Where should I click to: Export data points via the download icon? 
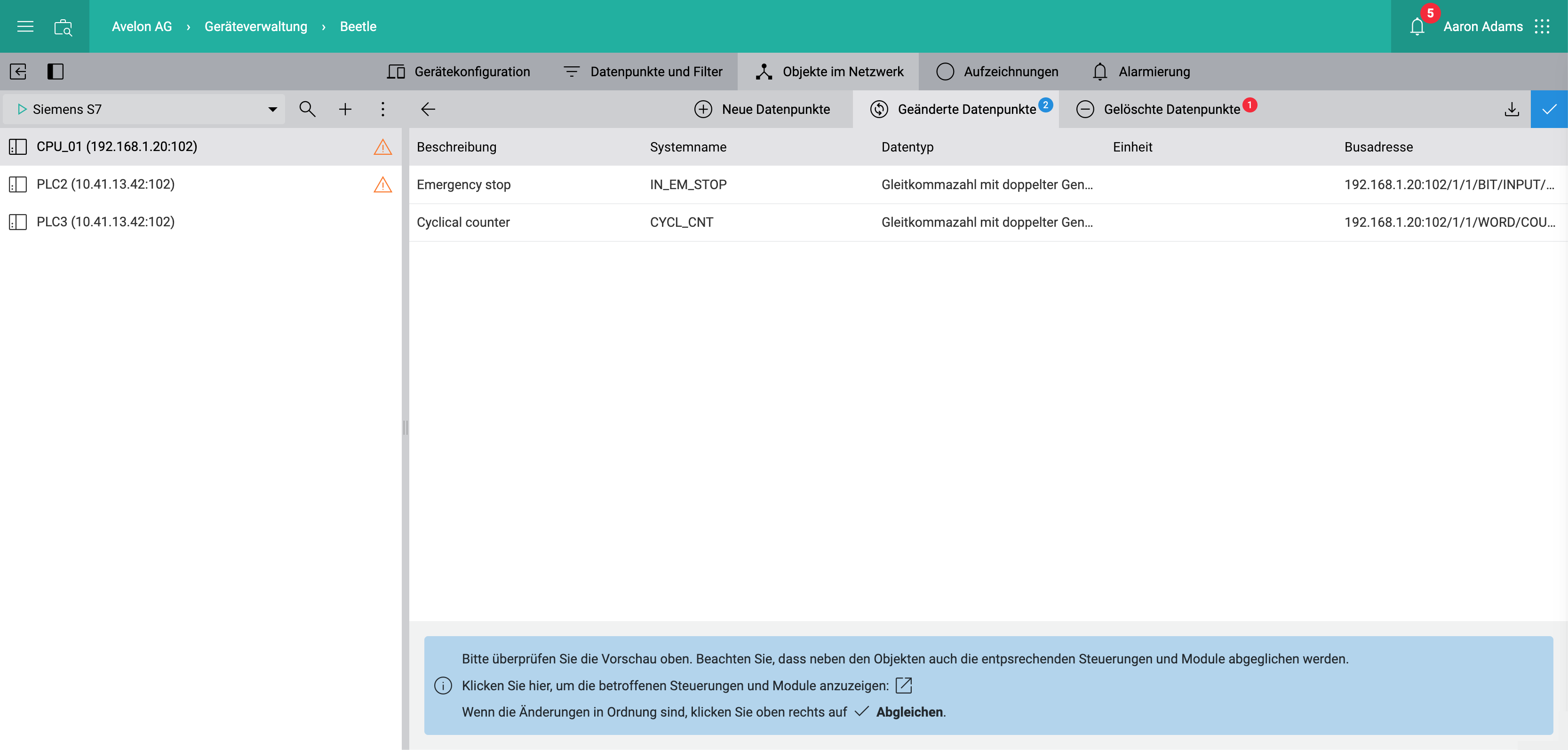click(x=1512, y=109)
